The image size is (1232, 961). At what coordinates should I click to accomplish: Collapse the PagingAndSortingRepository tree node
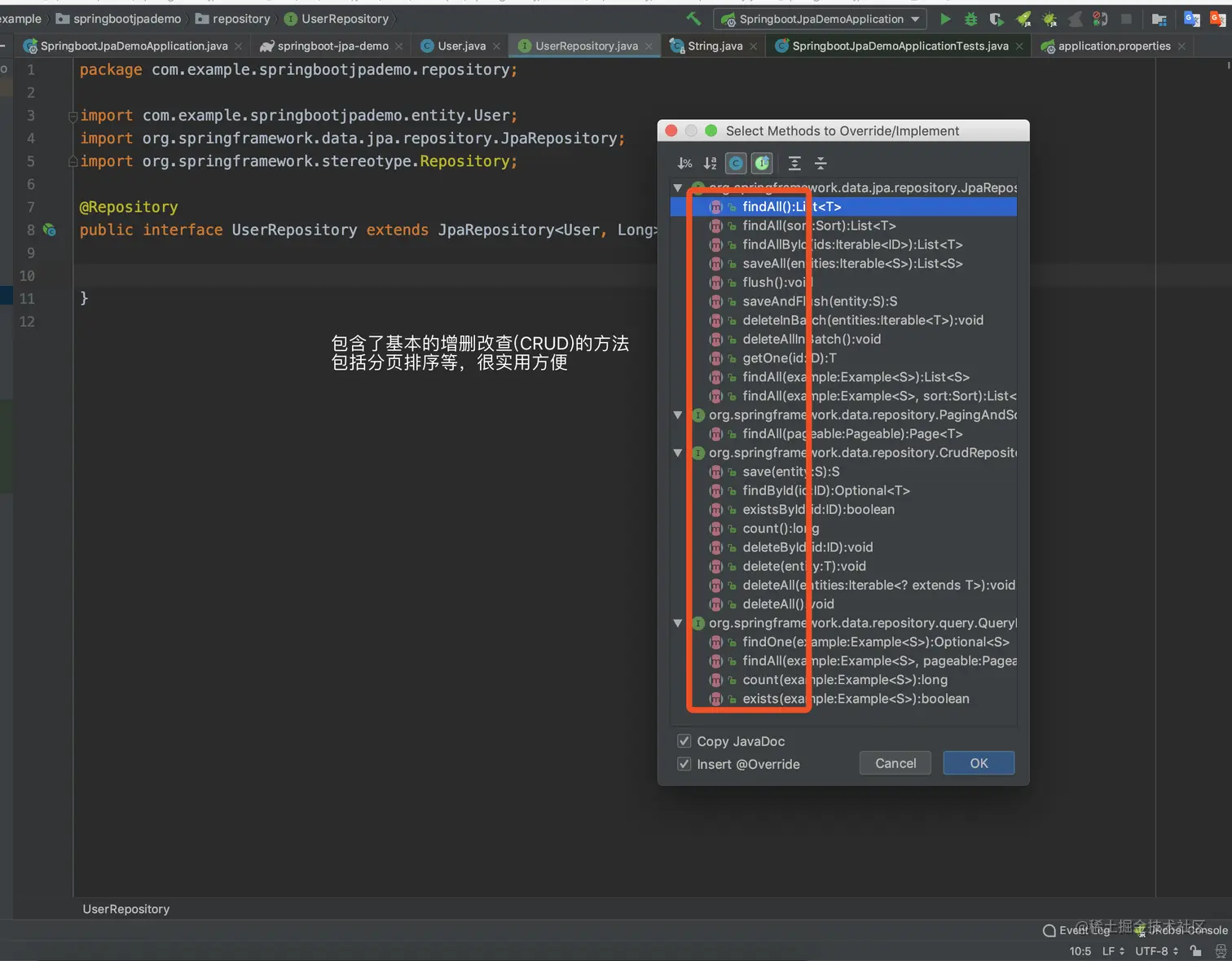[678, 415]
